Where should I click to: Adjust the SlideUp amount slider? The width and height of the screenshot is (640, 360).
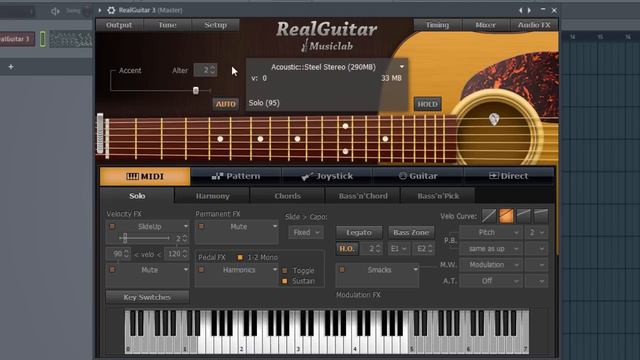coord(125,238)
